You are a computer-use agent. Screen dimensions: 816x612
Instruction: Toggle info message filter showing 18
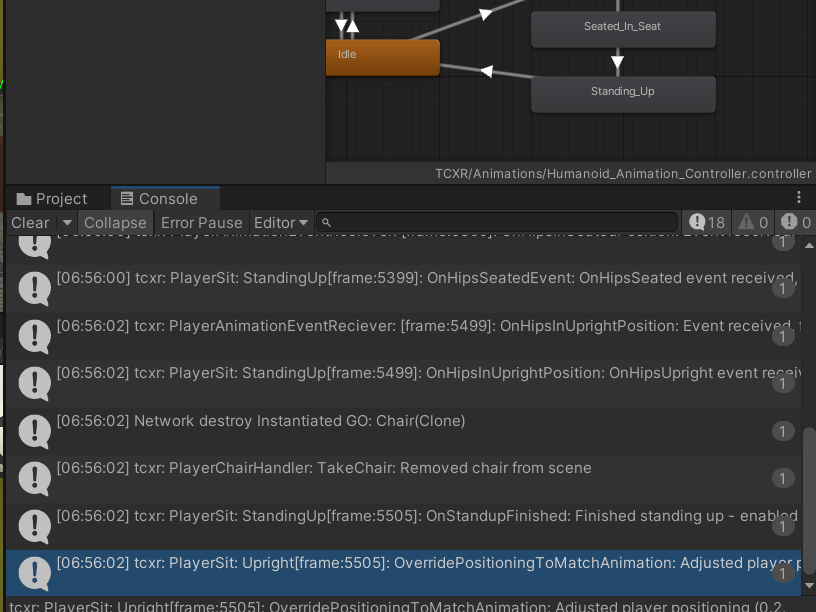(706, 222)
